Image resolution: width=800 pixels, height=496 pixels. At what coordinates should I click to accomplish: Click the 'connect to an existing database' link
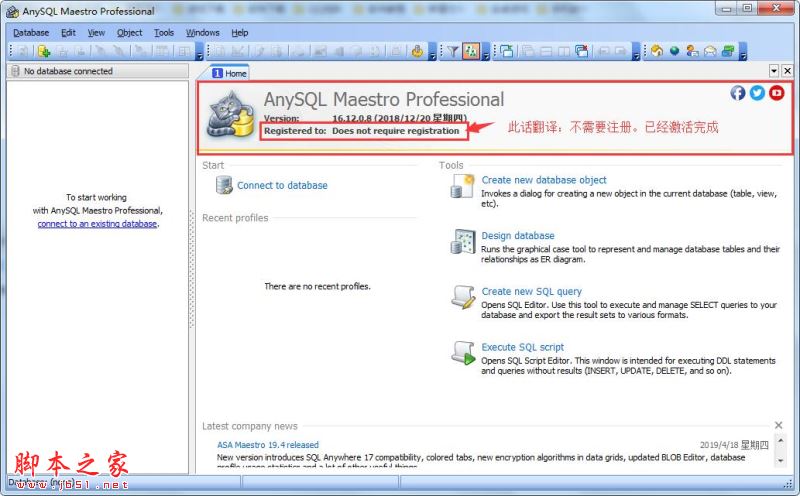97,224
